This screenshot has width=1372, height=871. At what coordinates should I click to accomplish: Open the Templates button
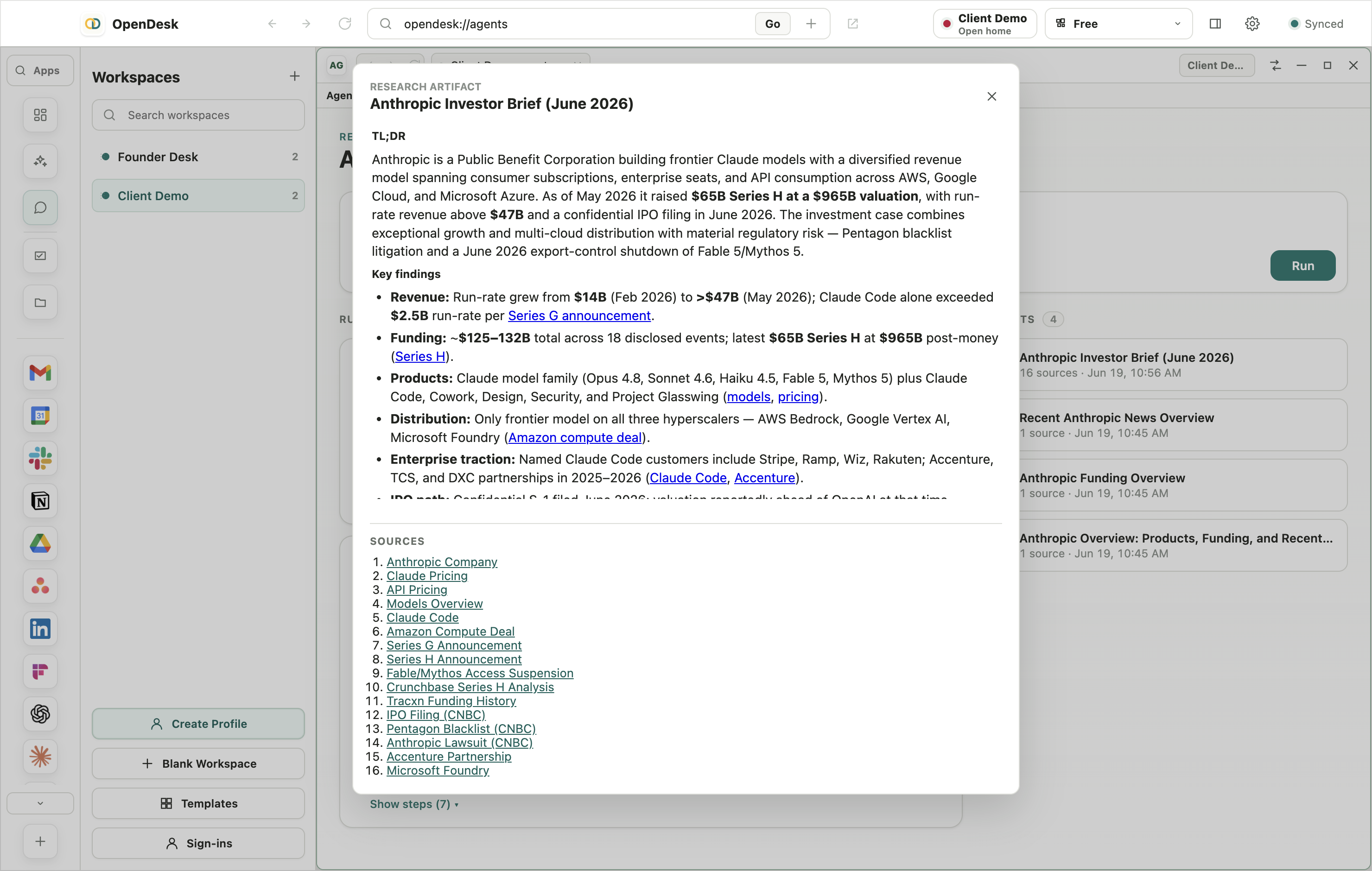(198, 804)
